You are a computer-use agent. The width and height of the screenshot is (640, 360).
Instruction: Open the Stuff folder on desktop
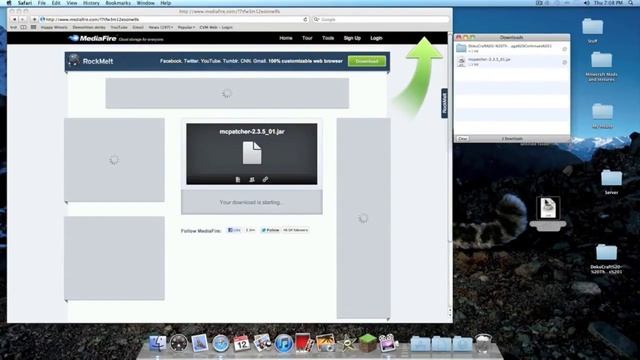(593, 30)
